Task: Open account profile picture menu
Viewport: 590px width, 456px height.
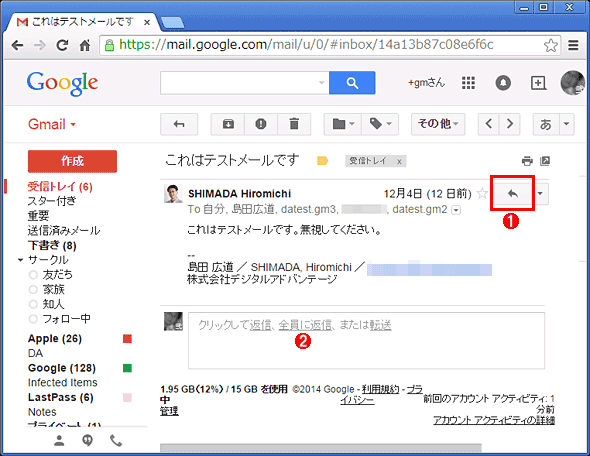Action: (x=572, y=83)
